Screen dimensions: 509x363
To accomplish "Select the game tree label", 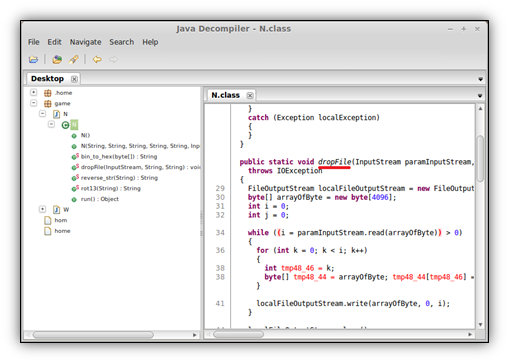I will pyautogui.click(x=62, y=104).
